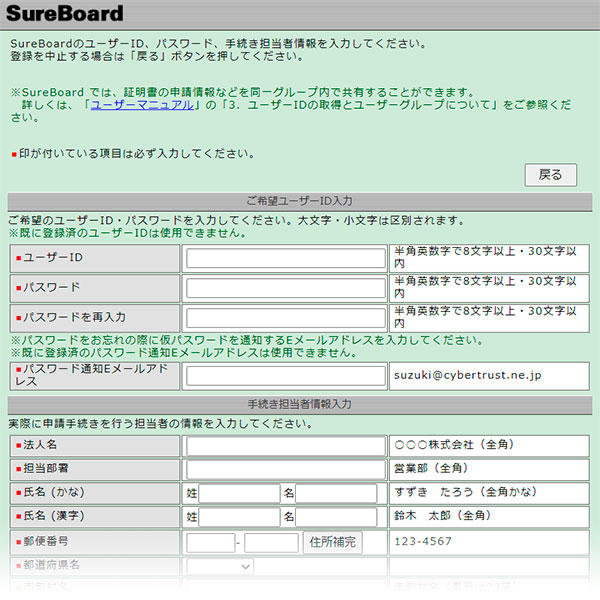Expand the 都道府県名 dropdown
600x600 pixels.
tap(219, 566)
